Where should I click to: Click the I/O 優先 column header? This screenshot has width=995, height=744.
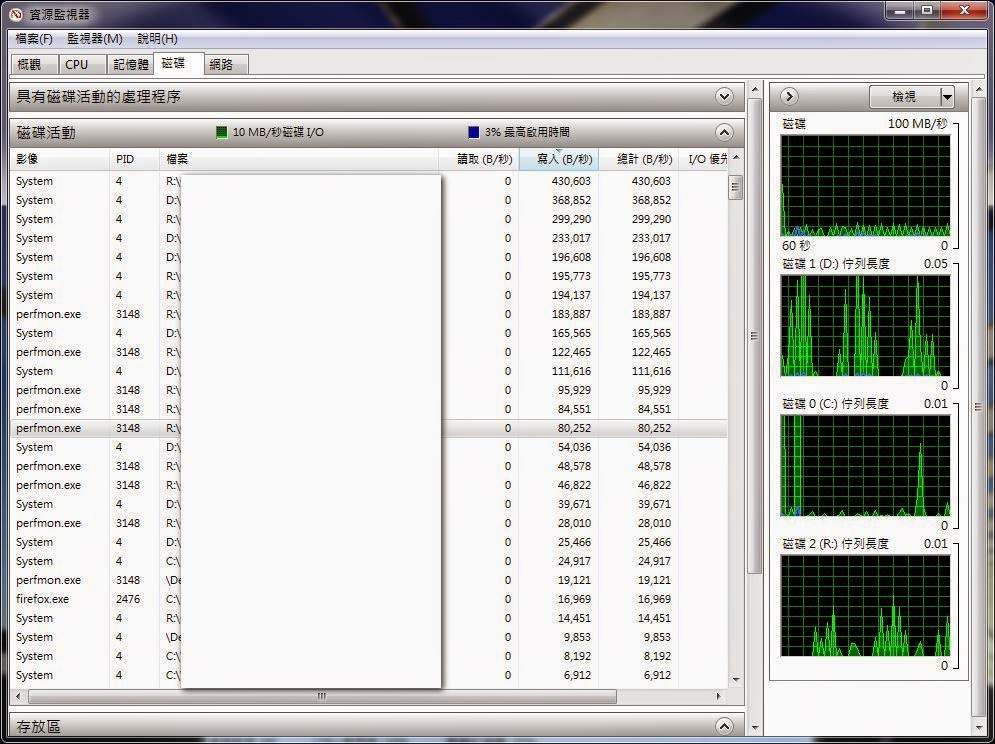click(x=703, y=159)
